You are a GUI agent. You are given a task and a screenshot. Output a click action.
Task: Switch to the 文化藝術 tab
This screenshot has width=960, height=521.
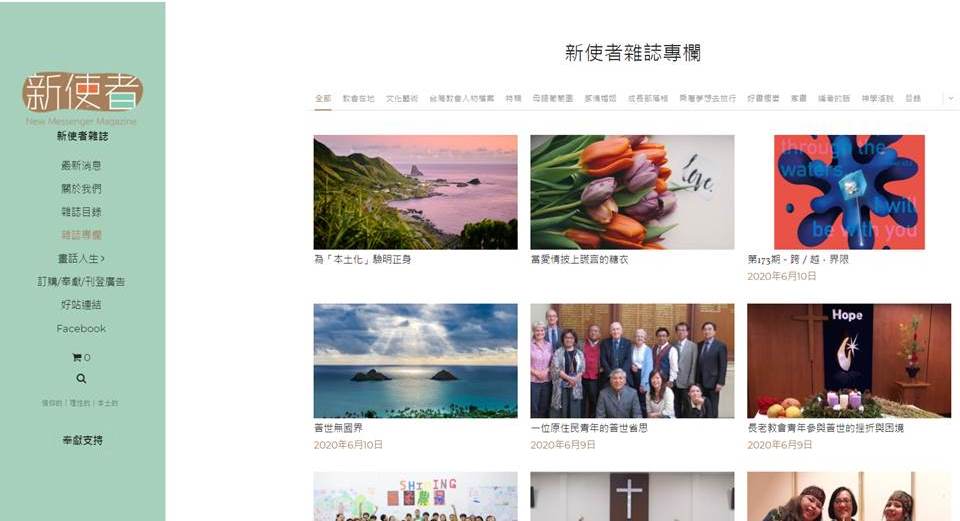[x=402, y=98]
